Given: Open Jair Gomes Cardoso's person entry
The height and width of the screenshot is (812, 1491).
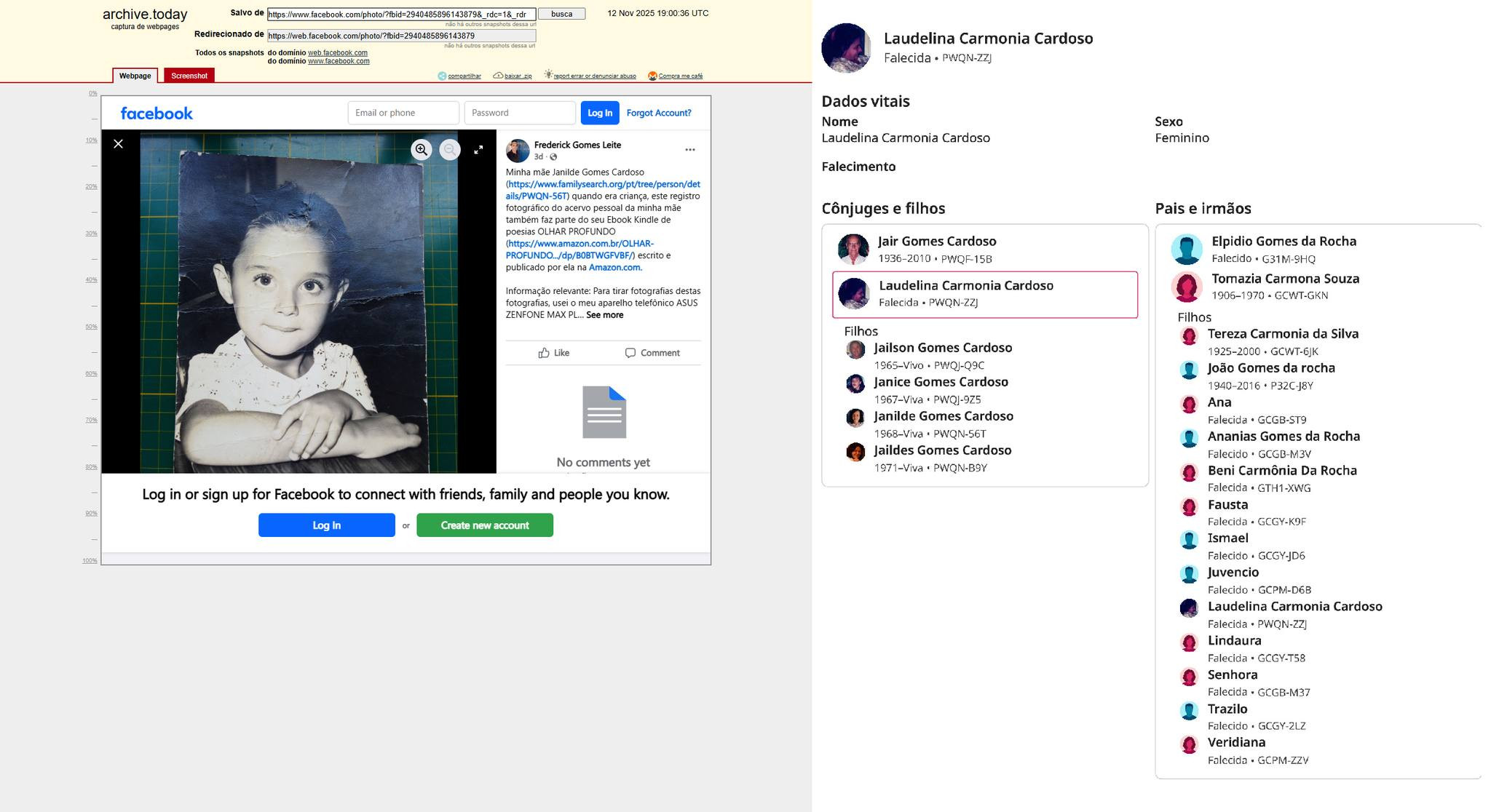Looking at the screenshot, I should click(x=936, y=242).
